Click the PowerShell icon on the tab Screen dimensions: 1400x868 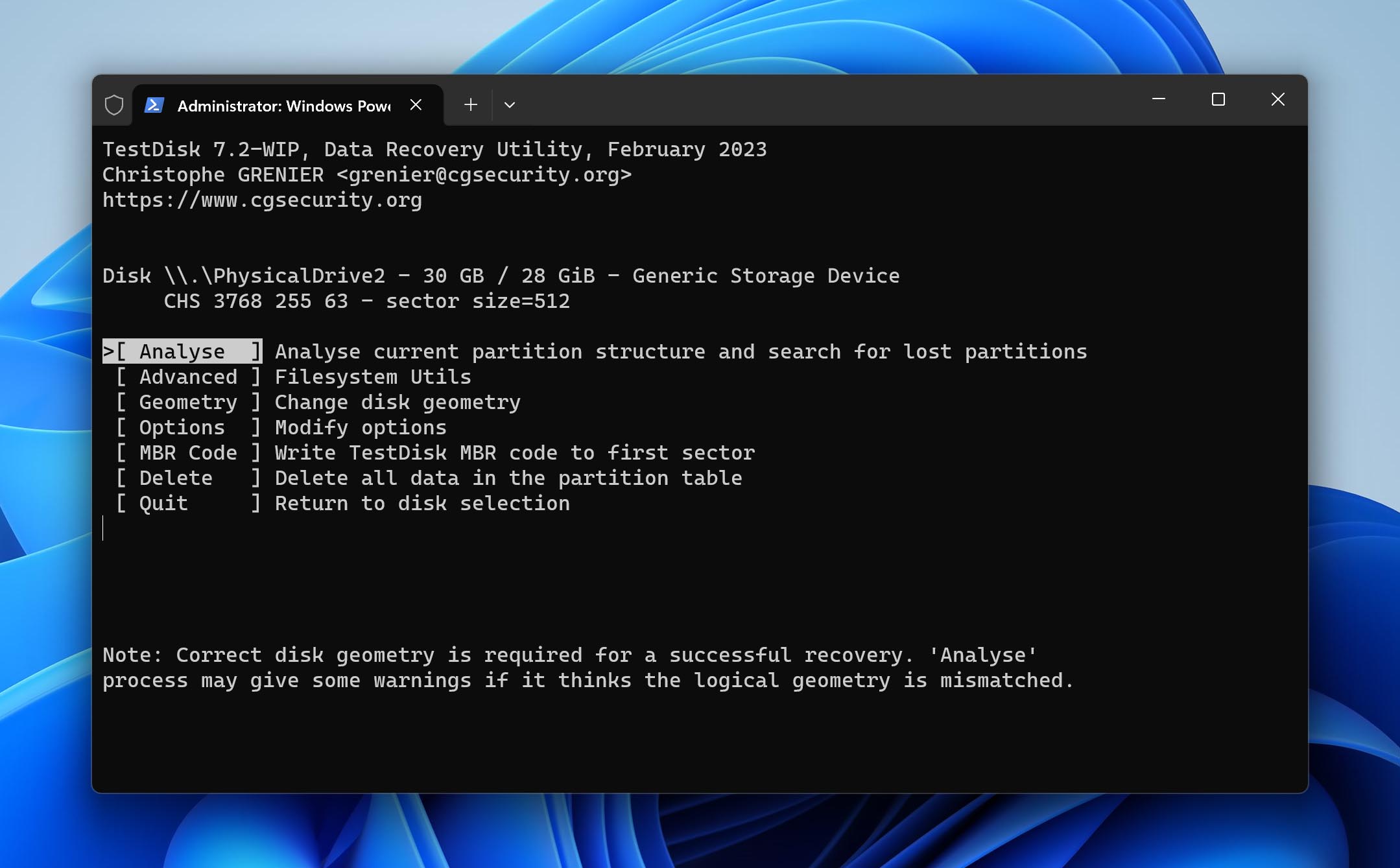coord(154,105)
